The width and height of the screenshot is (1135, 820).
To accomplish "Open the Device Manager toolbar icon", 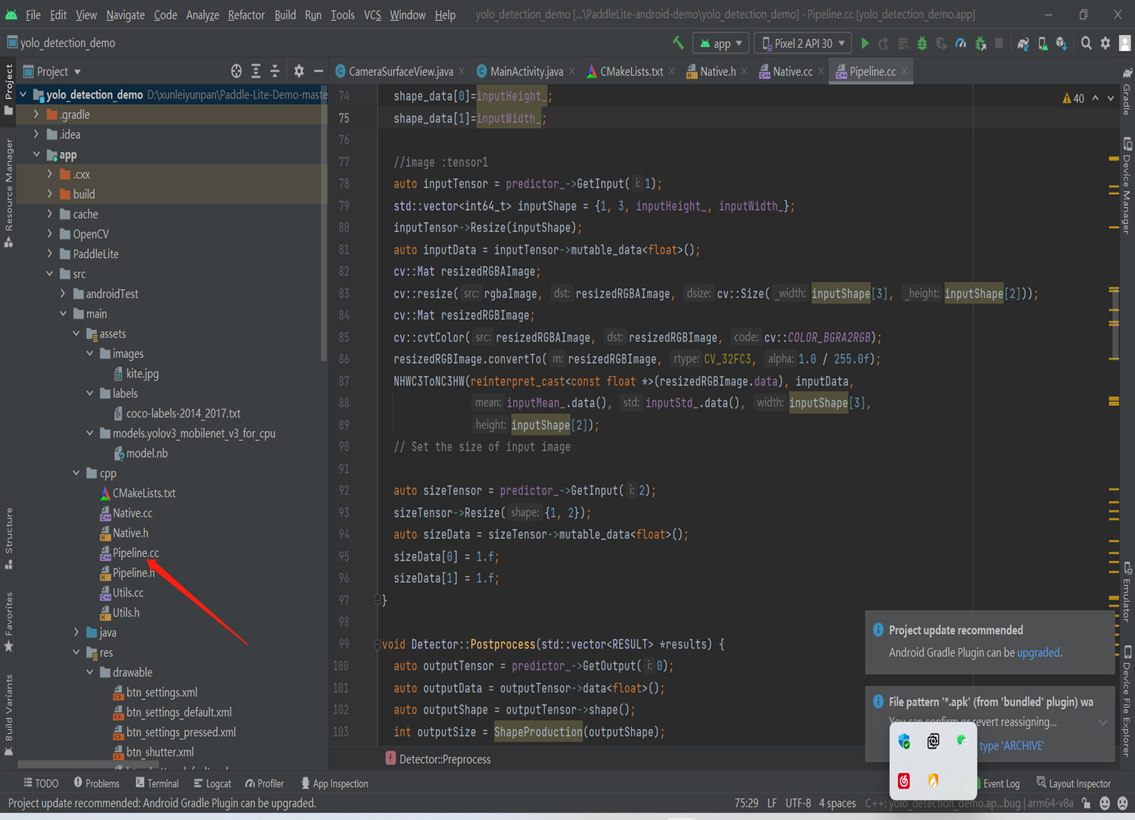I will click(1042, 43).
